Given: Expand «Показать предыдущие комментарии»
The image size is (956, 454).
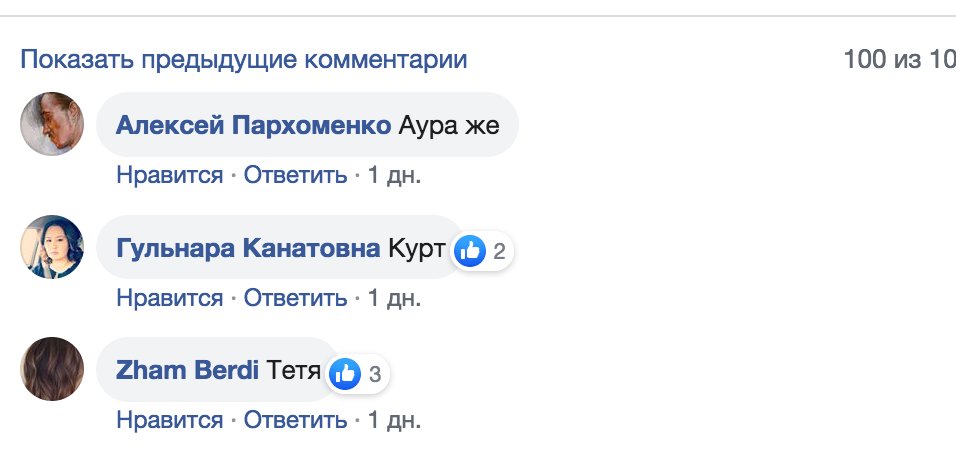Looking at the screenshot, I should click(x=244, y=59).
